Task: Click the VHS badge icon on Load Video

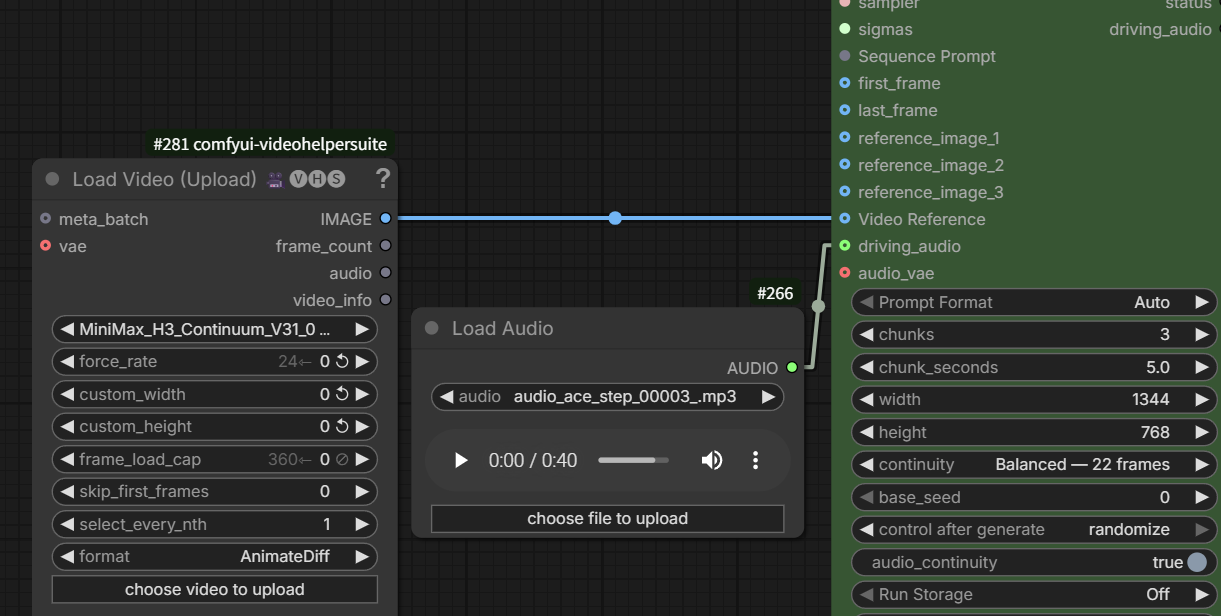Action: [x=317, y=179]
